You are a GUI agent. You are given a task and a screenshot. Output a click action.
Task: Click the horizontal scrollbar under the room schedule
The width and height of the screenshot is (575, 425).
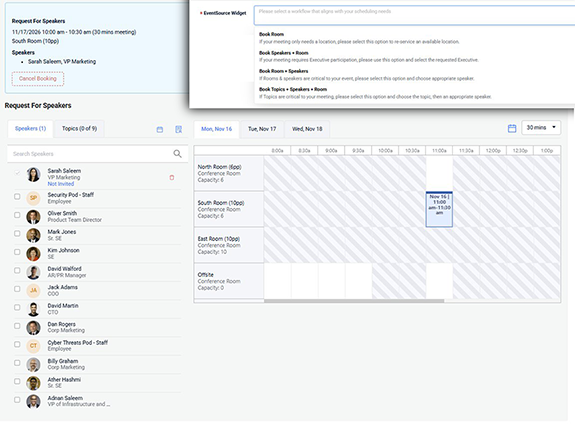point(354,301)
